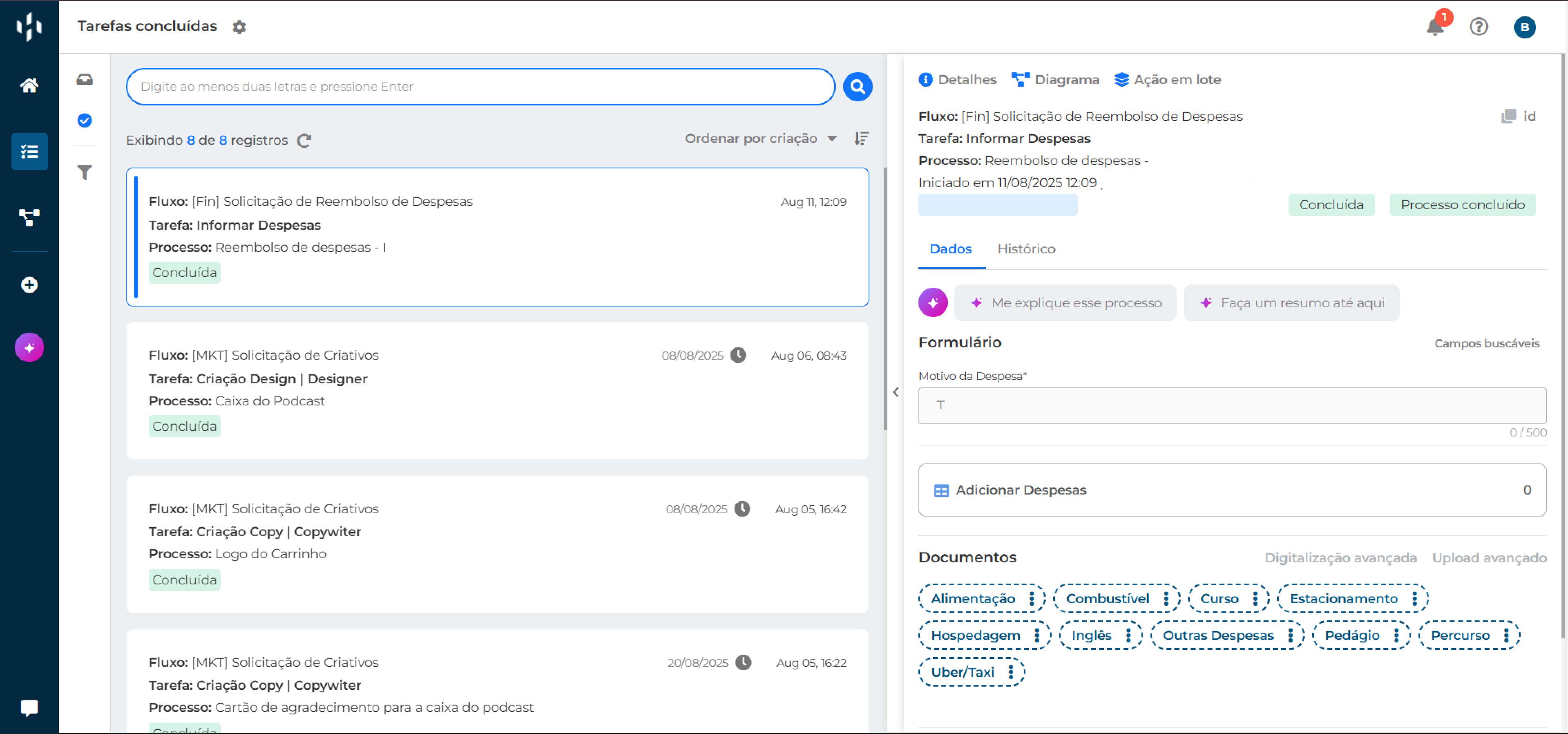Collapse the details panel chevron
The width and height of the screenshot is (1568, 734).
click(896, 392)
